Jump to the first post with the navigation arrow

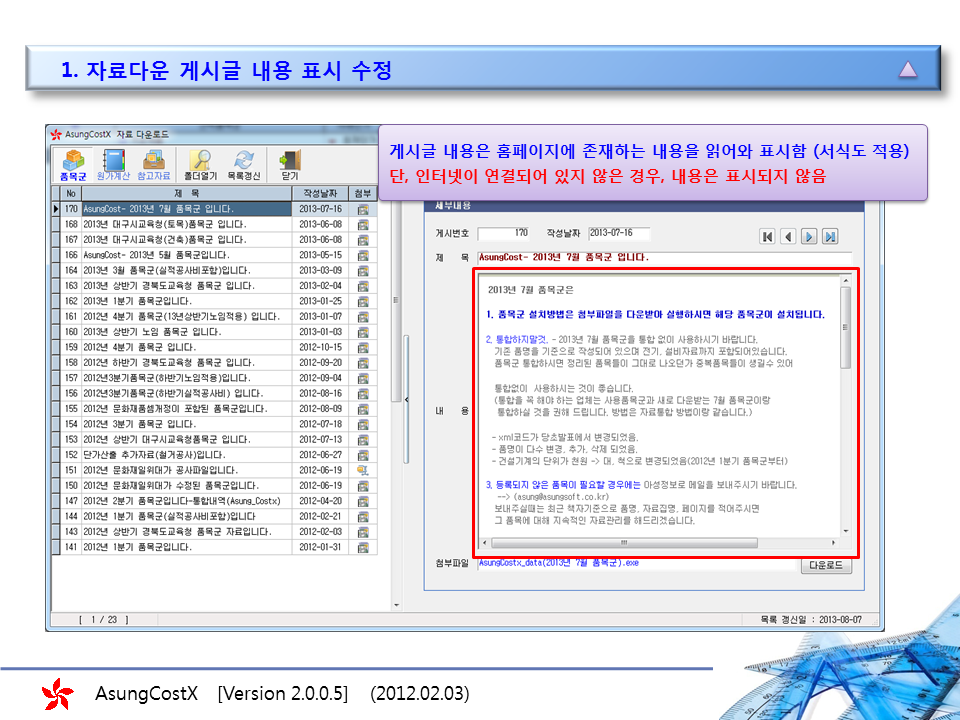(x=767, y=236)
